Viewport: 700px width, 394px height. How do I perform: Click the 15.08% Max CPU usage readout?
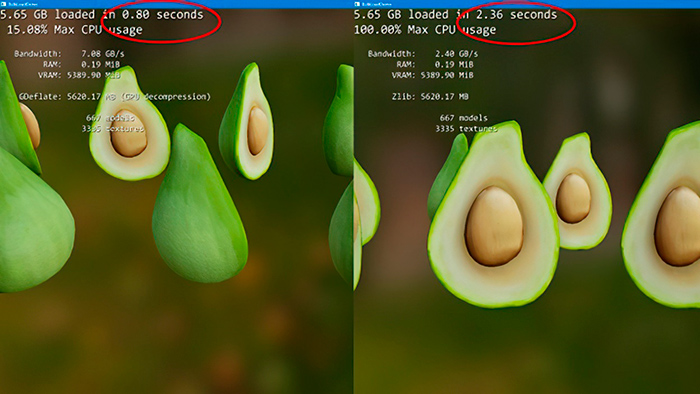click(x=75, y=30)
